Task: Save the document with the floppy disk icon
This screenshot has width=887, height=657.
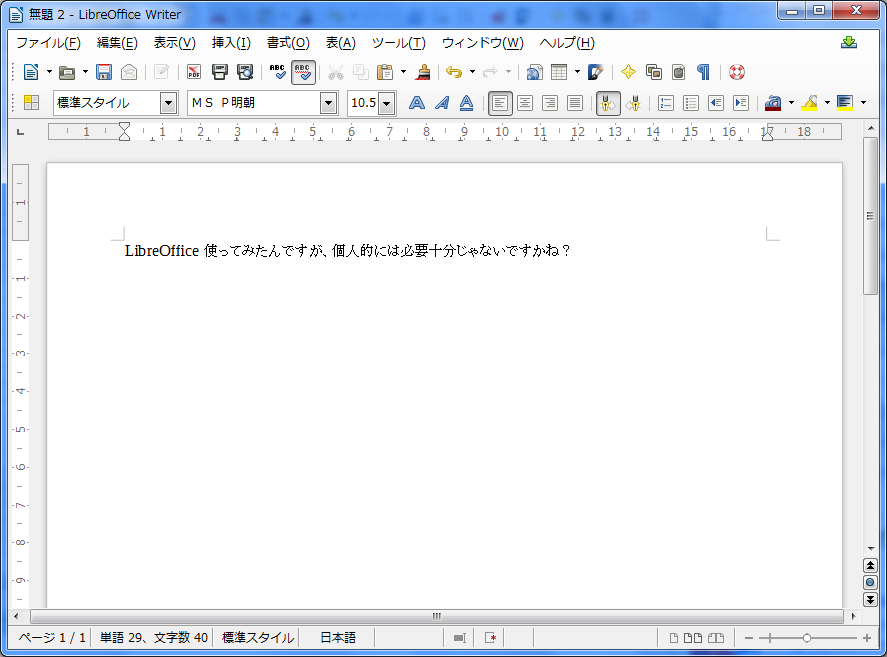Action: 104,72
